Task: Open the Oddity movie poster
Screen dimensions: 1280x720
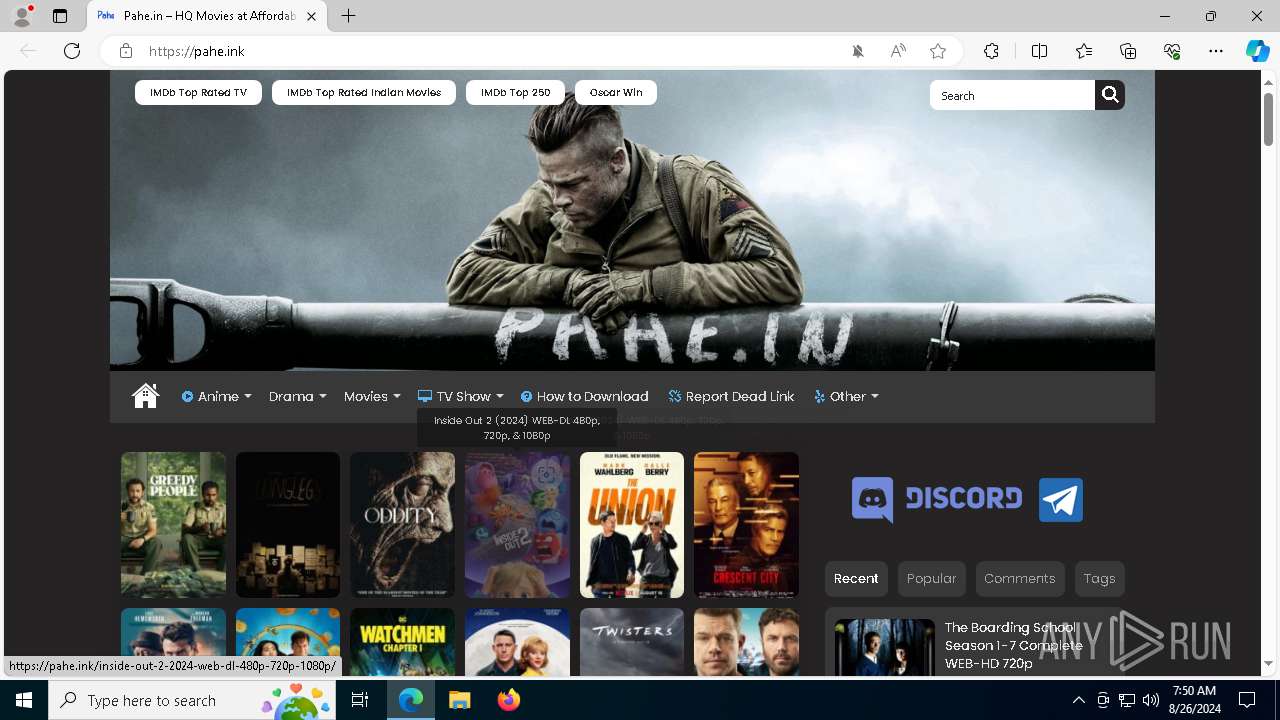Action: tap(402, 525)
